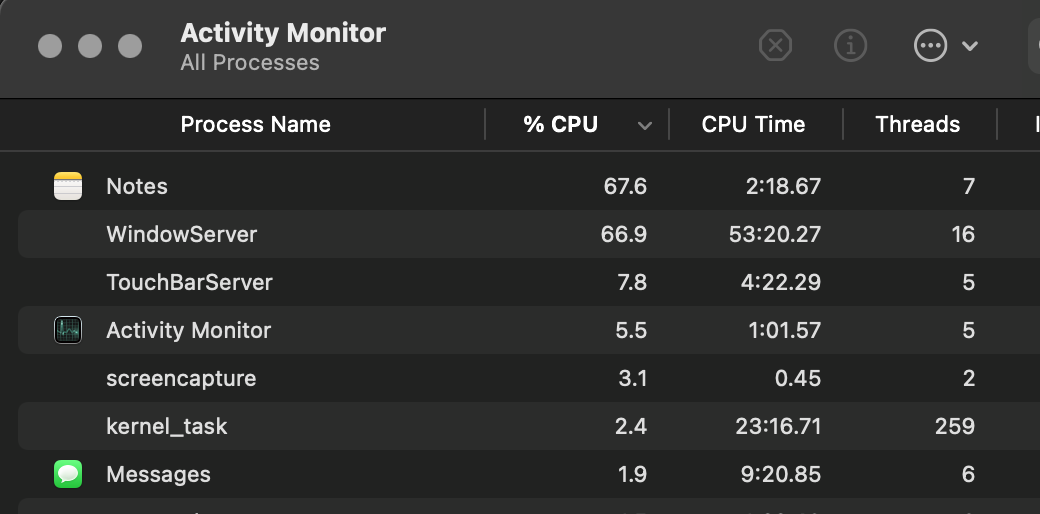Toggle the % CPU sort direction arrow
Viewport: 1040px width, 514px height.
point(645,125)
